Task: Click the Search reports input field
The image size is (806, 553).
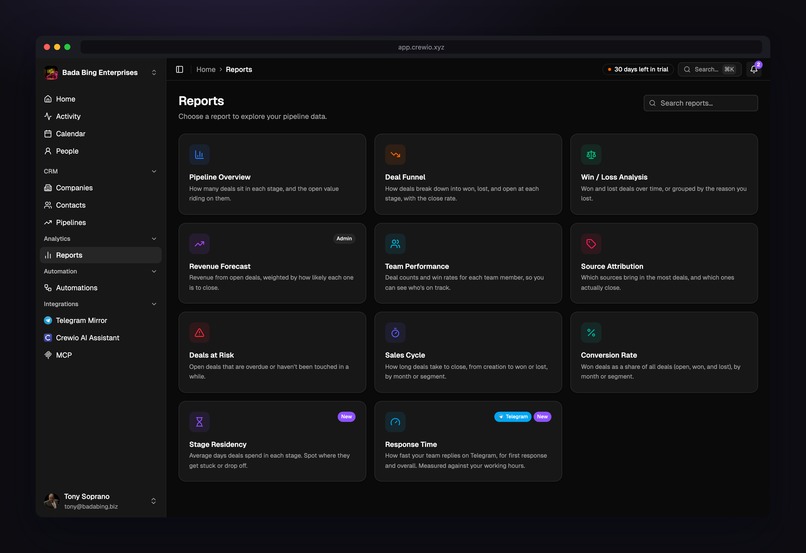Action: point(701,103)
